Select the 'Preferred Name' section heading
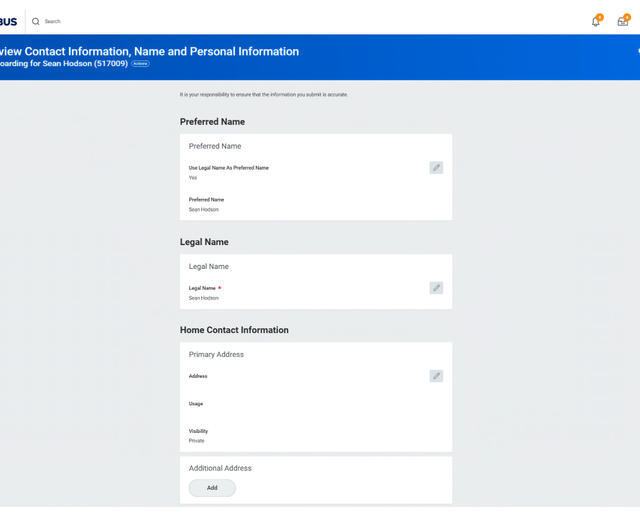 [212, 122]
